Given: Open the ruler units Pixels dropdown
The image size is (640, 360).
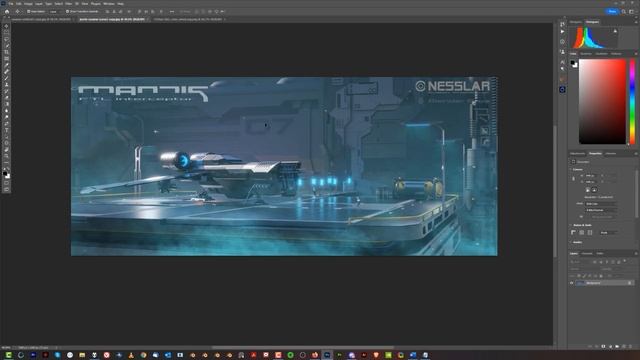Looking at the screenshot, I should (608, 232).
